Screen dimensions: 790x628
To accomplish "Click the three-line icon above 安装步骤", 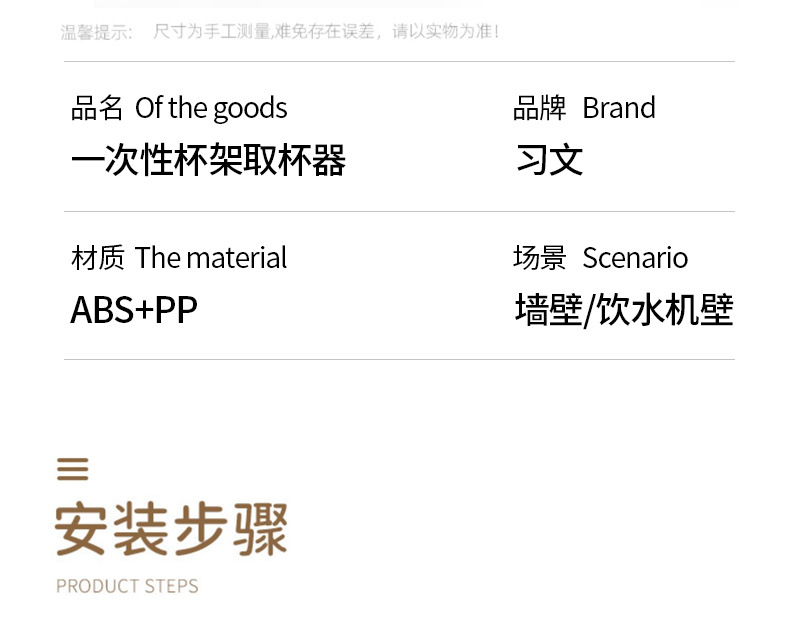I will coord(73,469).
